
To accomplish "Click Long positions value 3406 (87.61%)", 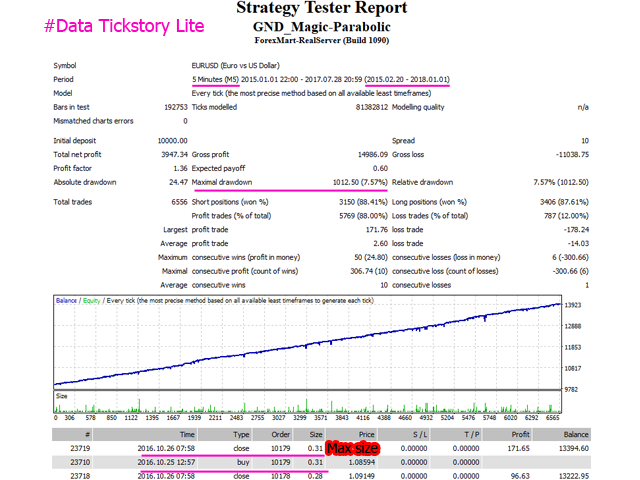I will click(x=564, y=202).
